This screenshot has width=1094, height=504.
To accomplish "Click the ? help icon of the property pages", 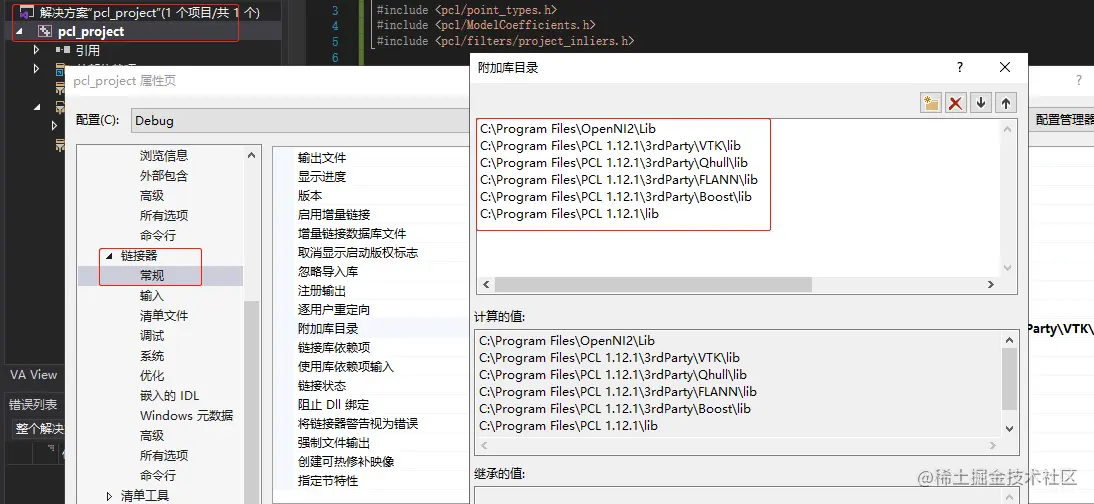I will click(1079, 80).
